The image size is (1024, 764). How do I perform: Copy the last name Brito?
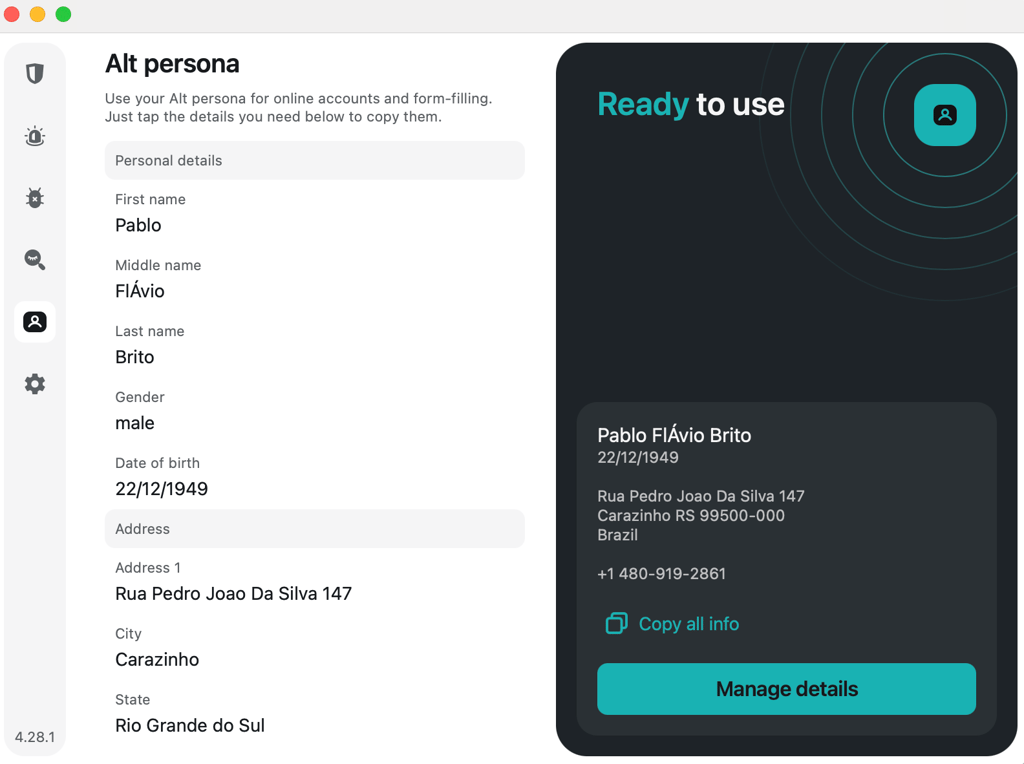click(135, 357)
